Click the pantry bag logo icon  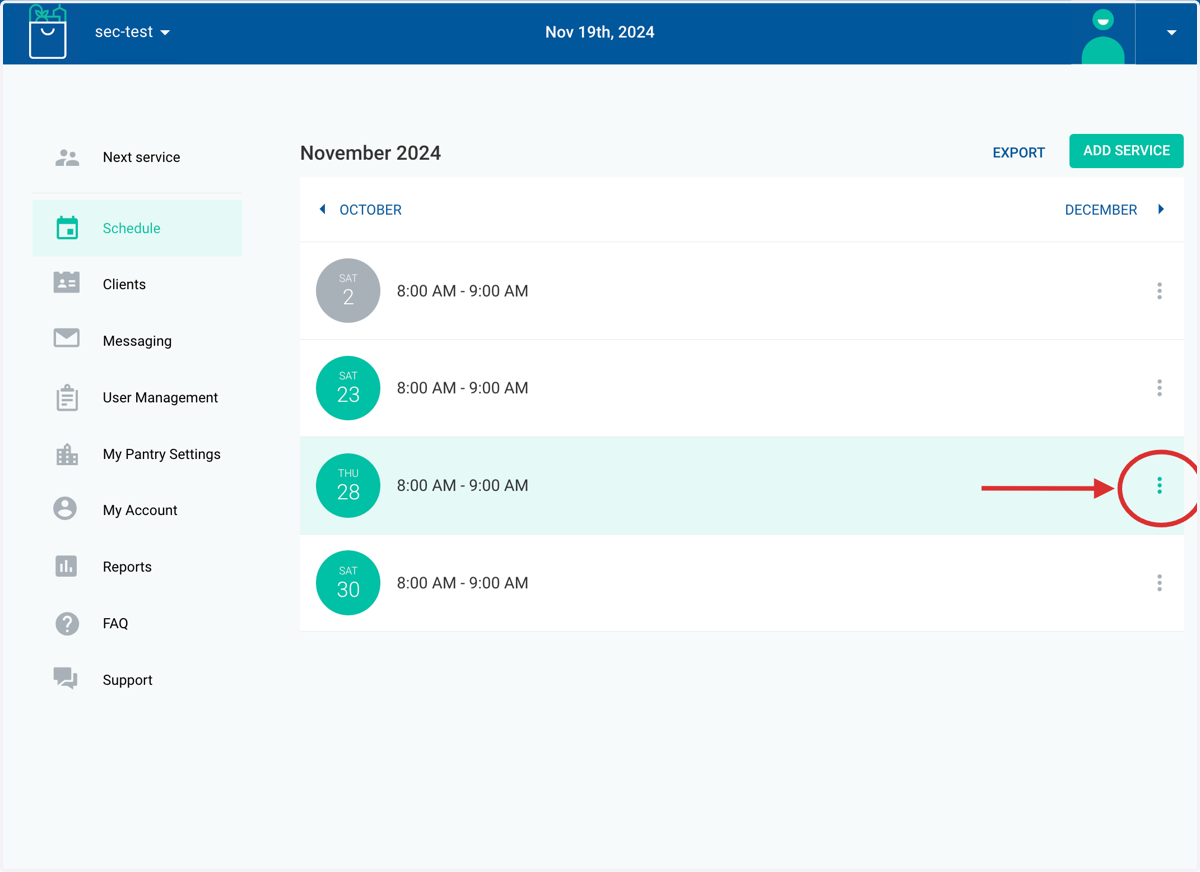(48, 31)
